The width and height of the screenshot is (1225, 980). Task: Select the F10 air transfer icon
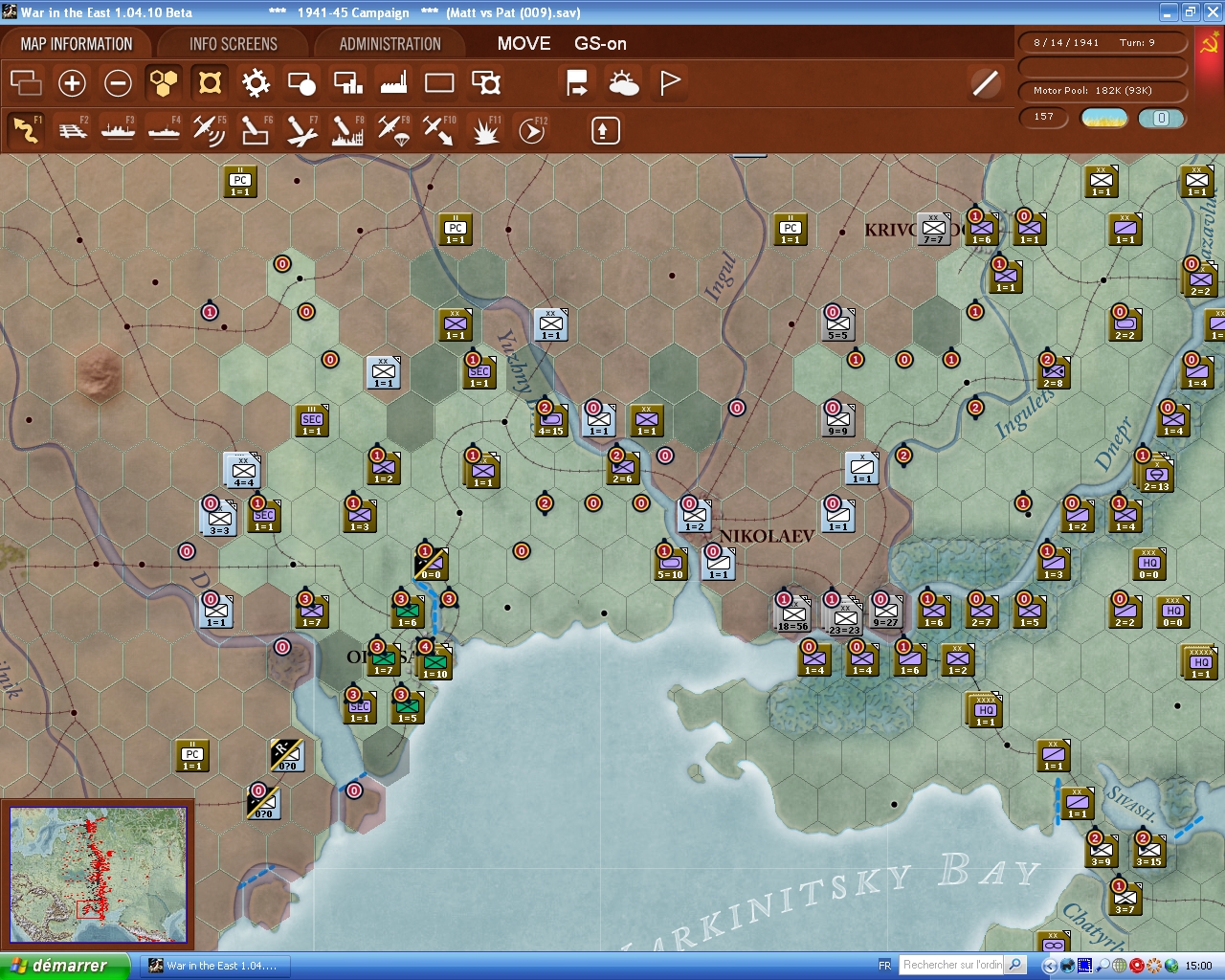439,130
